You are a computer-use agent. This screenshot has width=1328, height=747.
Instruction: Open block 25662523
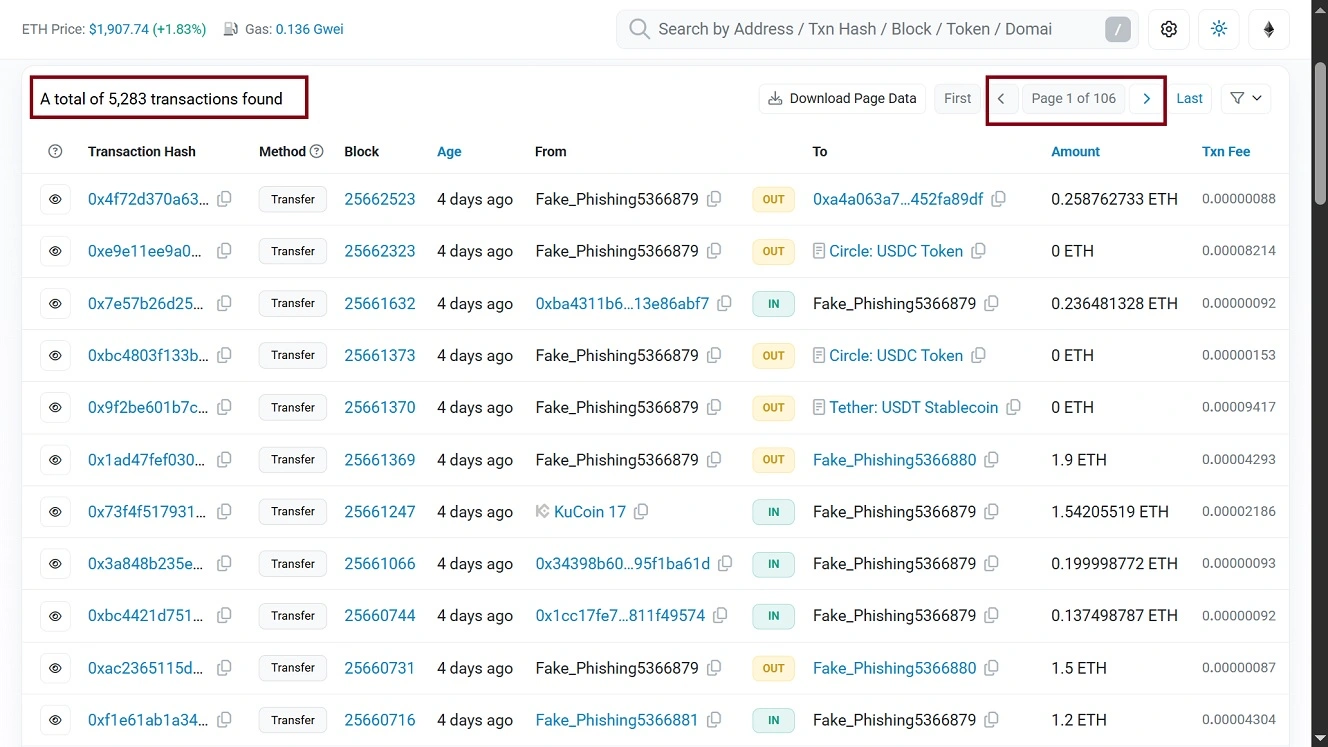pos(380,199)
